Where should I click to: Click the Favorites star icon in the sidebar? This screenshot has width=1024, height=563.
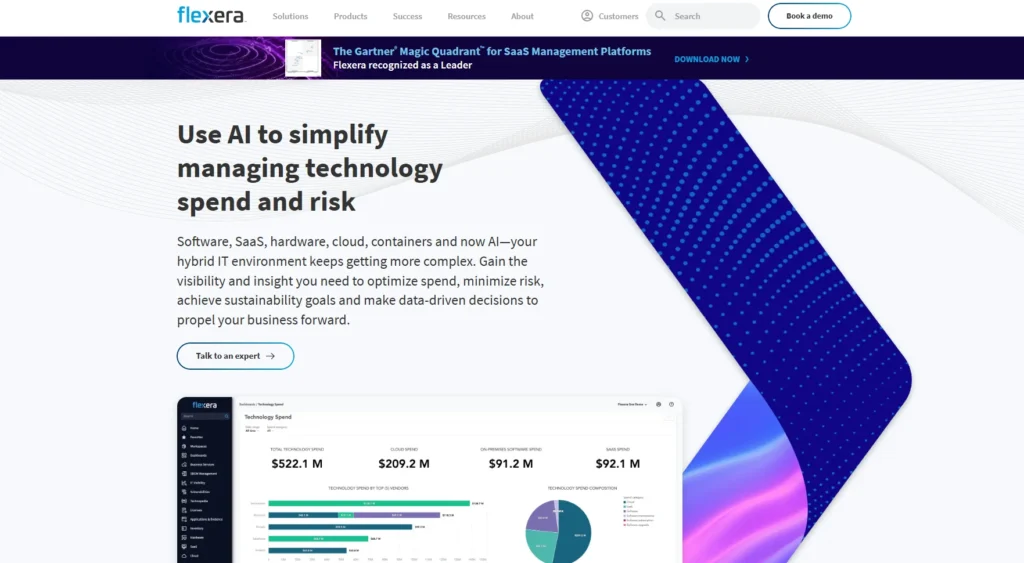click(x=184, y=437)
